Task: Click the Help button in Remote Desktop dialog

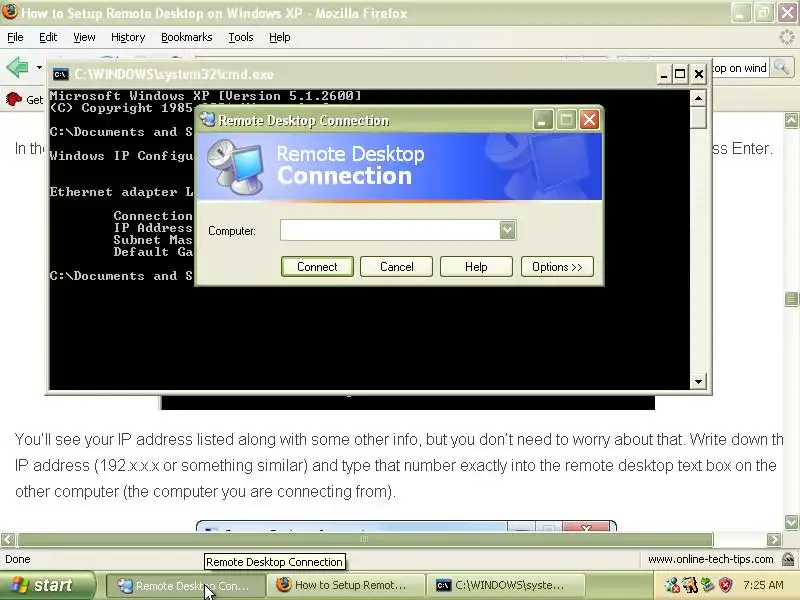Action: pyautogui.click(x=476, y=267)
